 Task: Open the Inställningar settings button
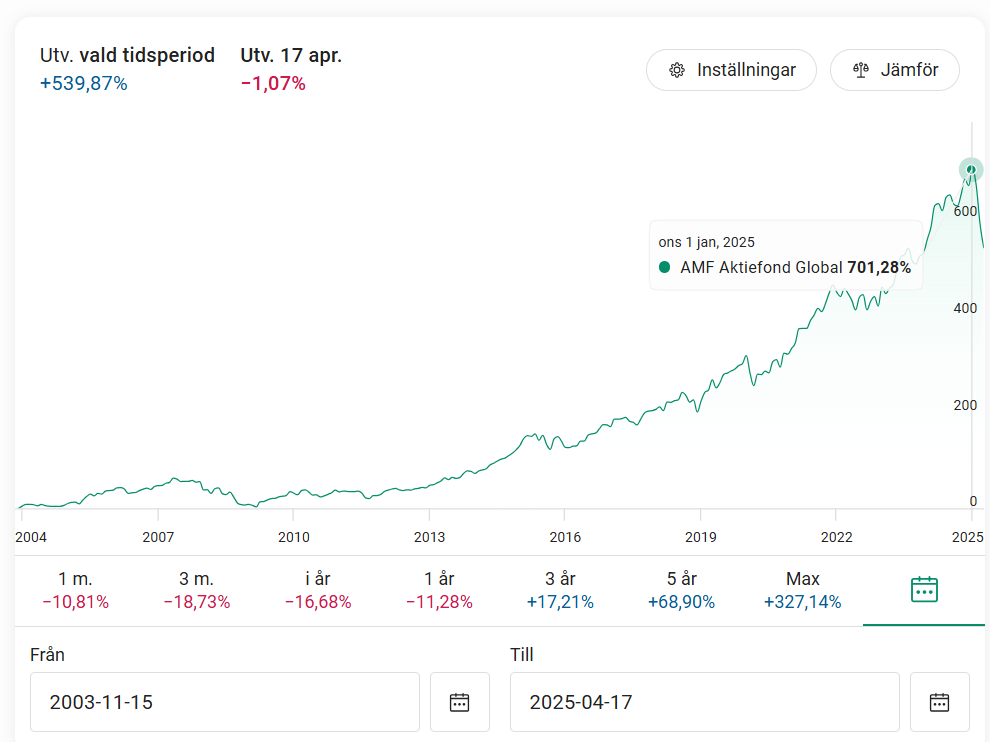point(731,70)
